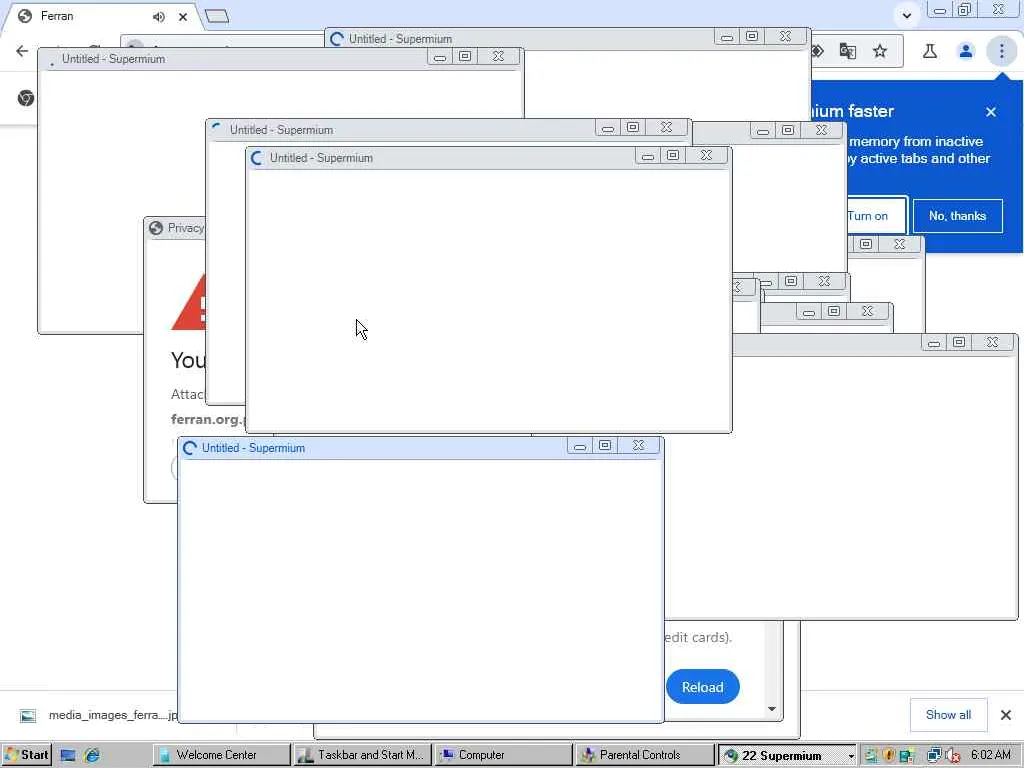This screenshot has height=768, width=1024.
Task: Click the blue Reload button
Action: [703, 687]
